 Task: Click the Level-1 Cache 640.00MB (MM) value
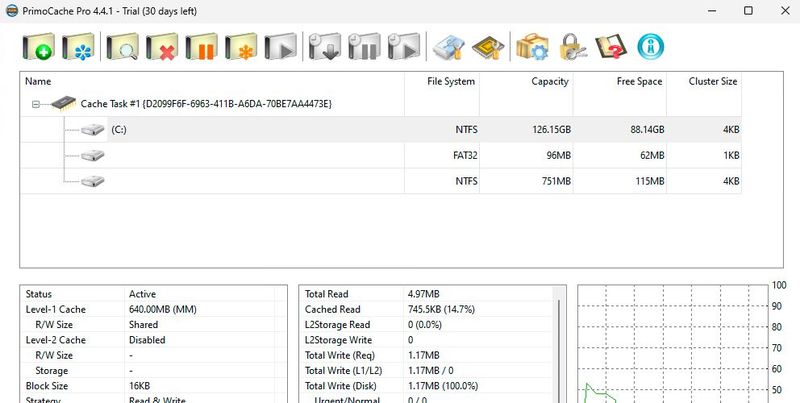click(162, 309)
